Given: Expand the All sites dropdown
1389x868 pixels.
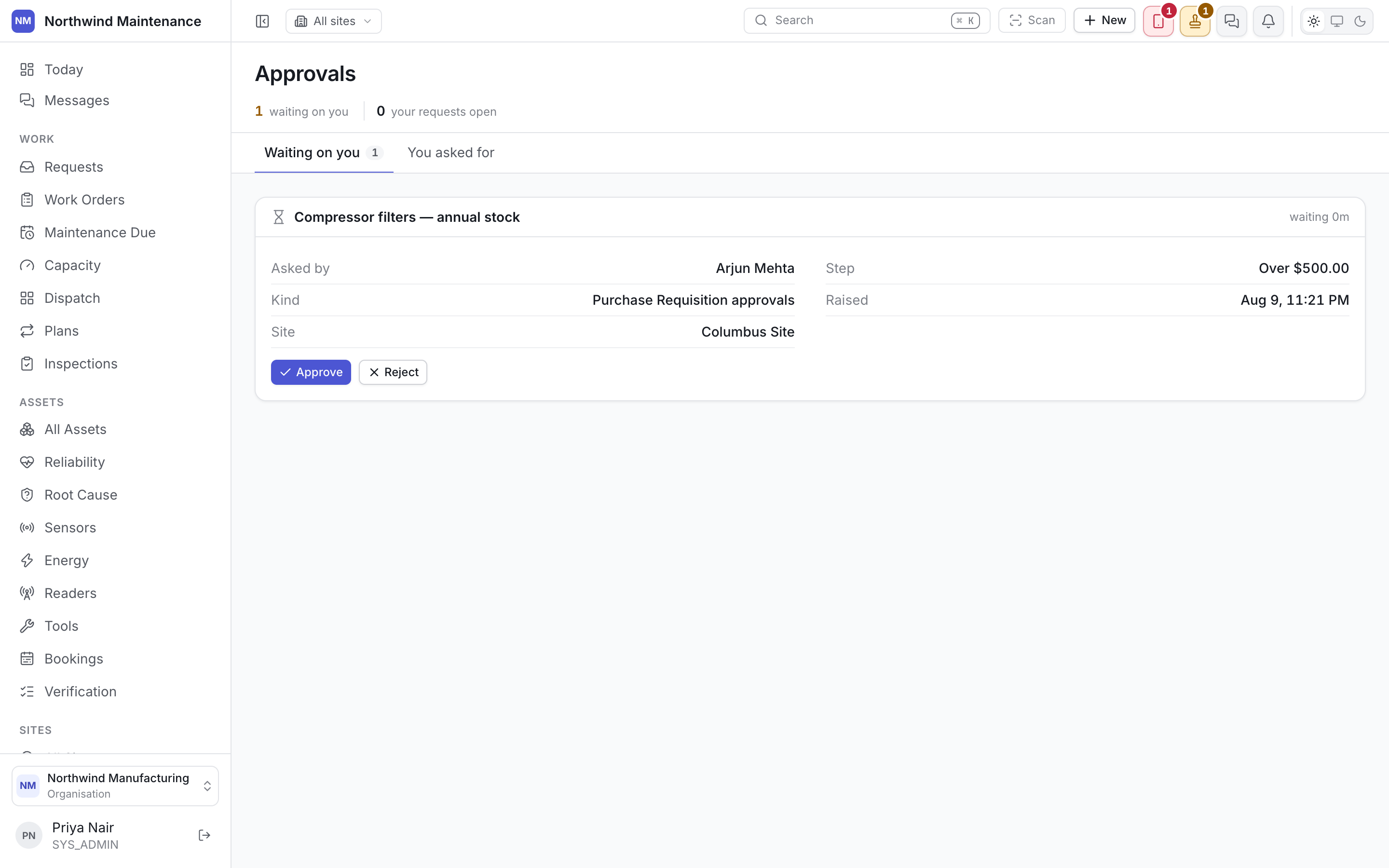Looking at the screenshot, I should pos(333,21).
